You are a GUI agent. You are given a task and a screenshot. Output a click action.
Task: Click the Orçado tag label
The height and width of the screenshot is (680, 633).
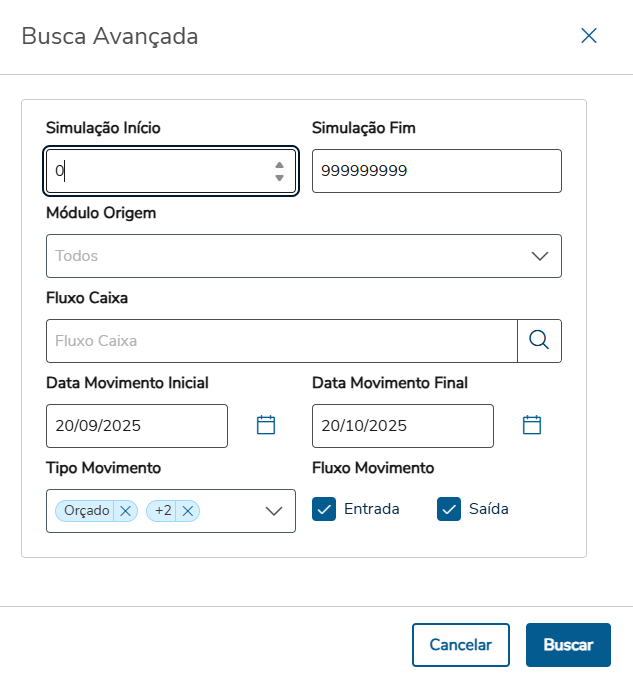[x=86, y=510]
